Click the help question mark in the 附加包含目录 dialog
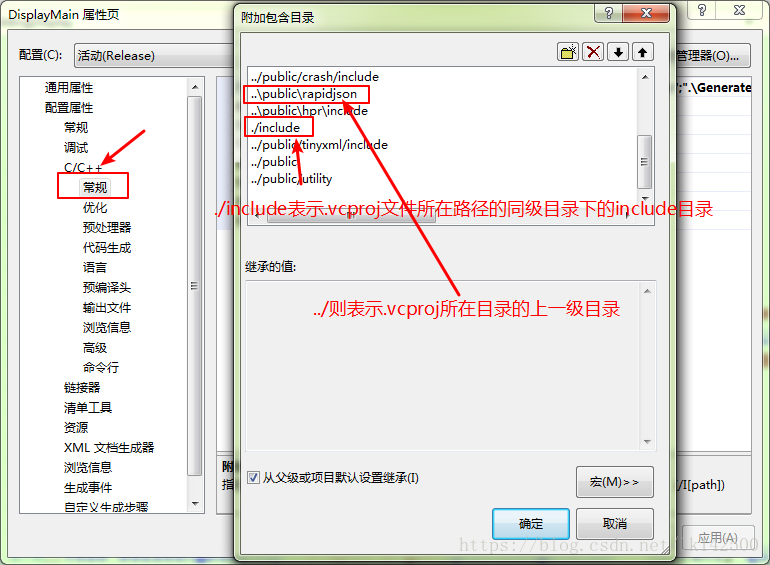 tap(608, 13)
